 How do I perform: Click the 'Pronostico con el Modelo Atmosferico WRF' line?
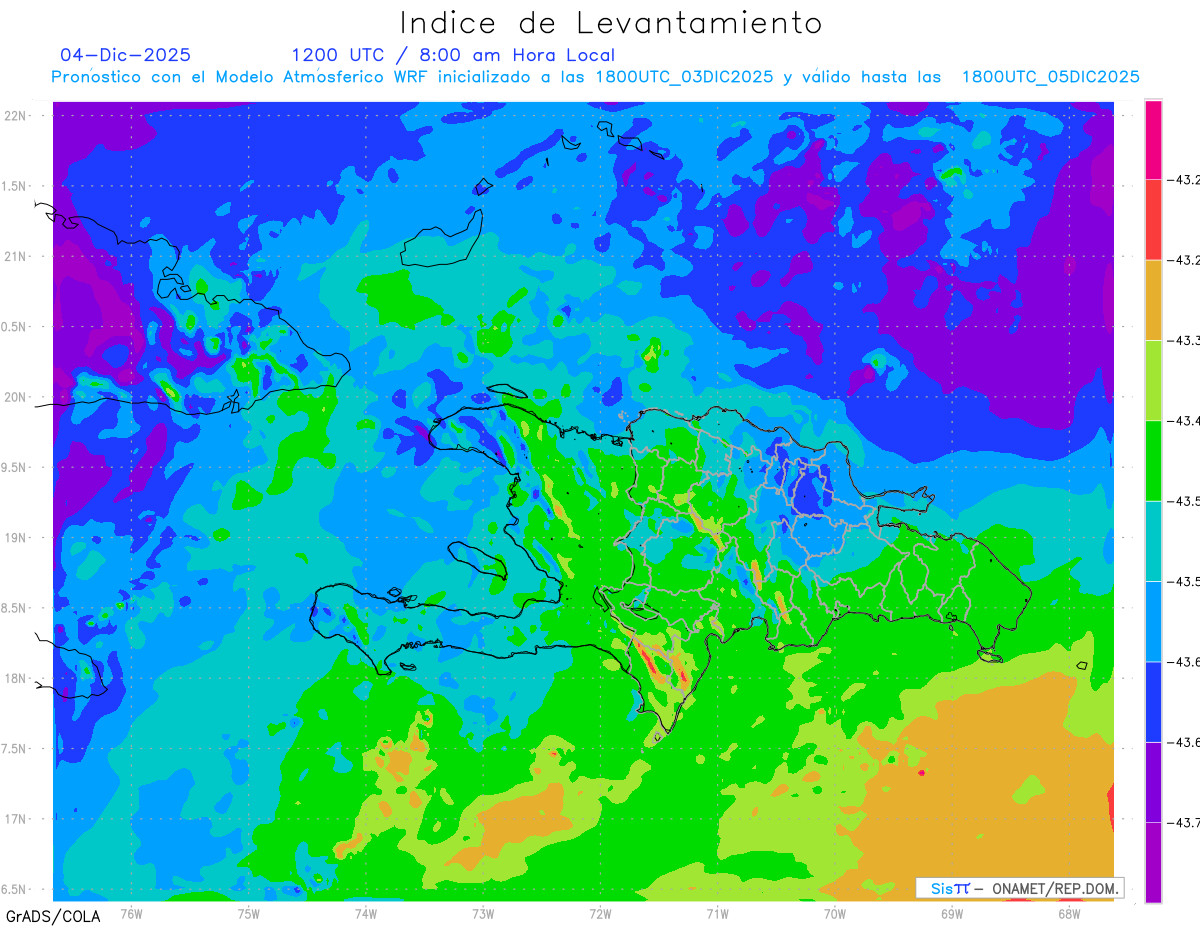click(x=595, y=77)
